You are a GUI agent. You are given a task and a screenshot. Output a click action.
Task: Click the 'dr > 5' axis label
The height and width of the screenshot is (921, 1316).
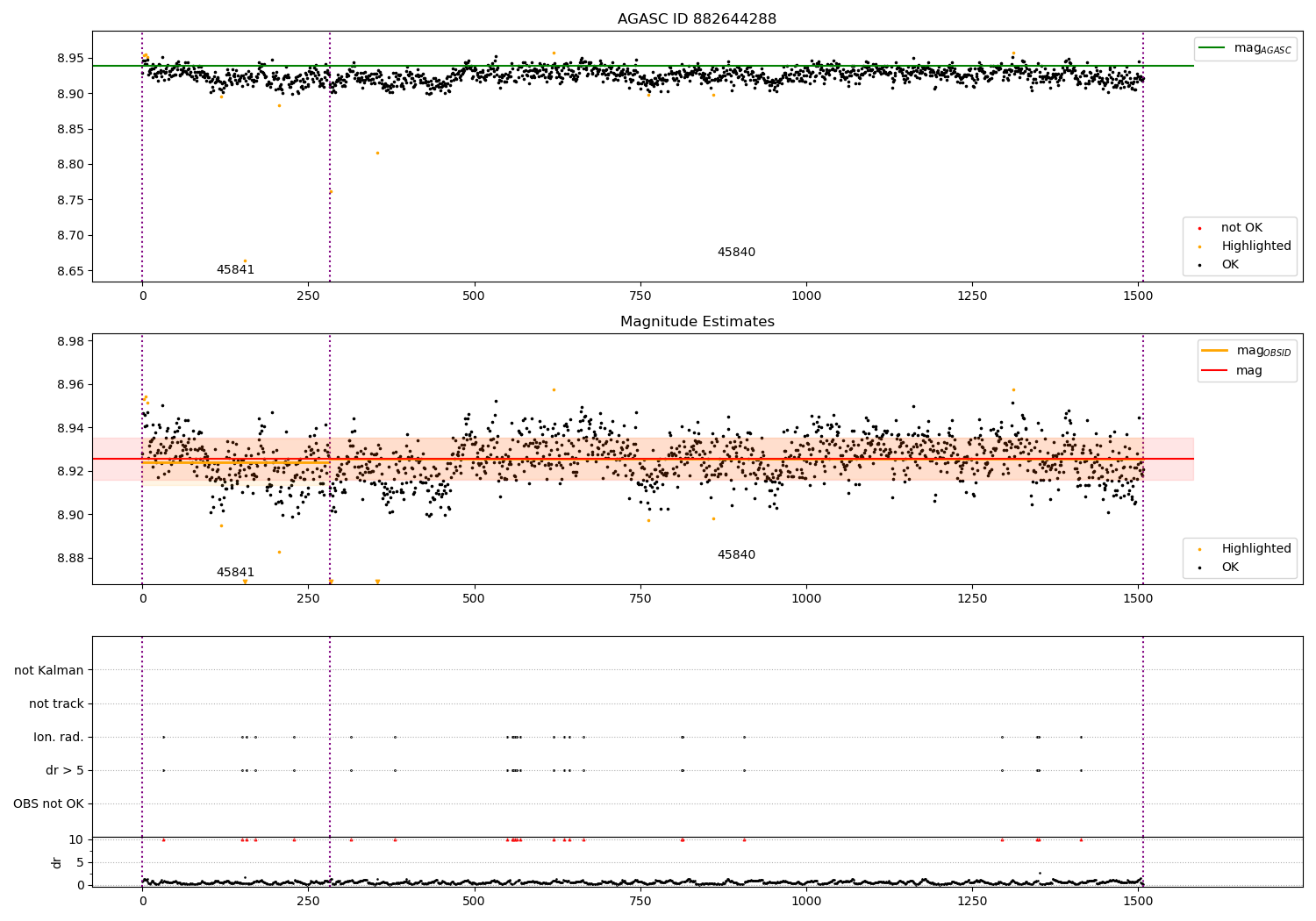[65, 771]
